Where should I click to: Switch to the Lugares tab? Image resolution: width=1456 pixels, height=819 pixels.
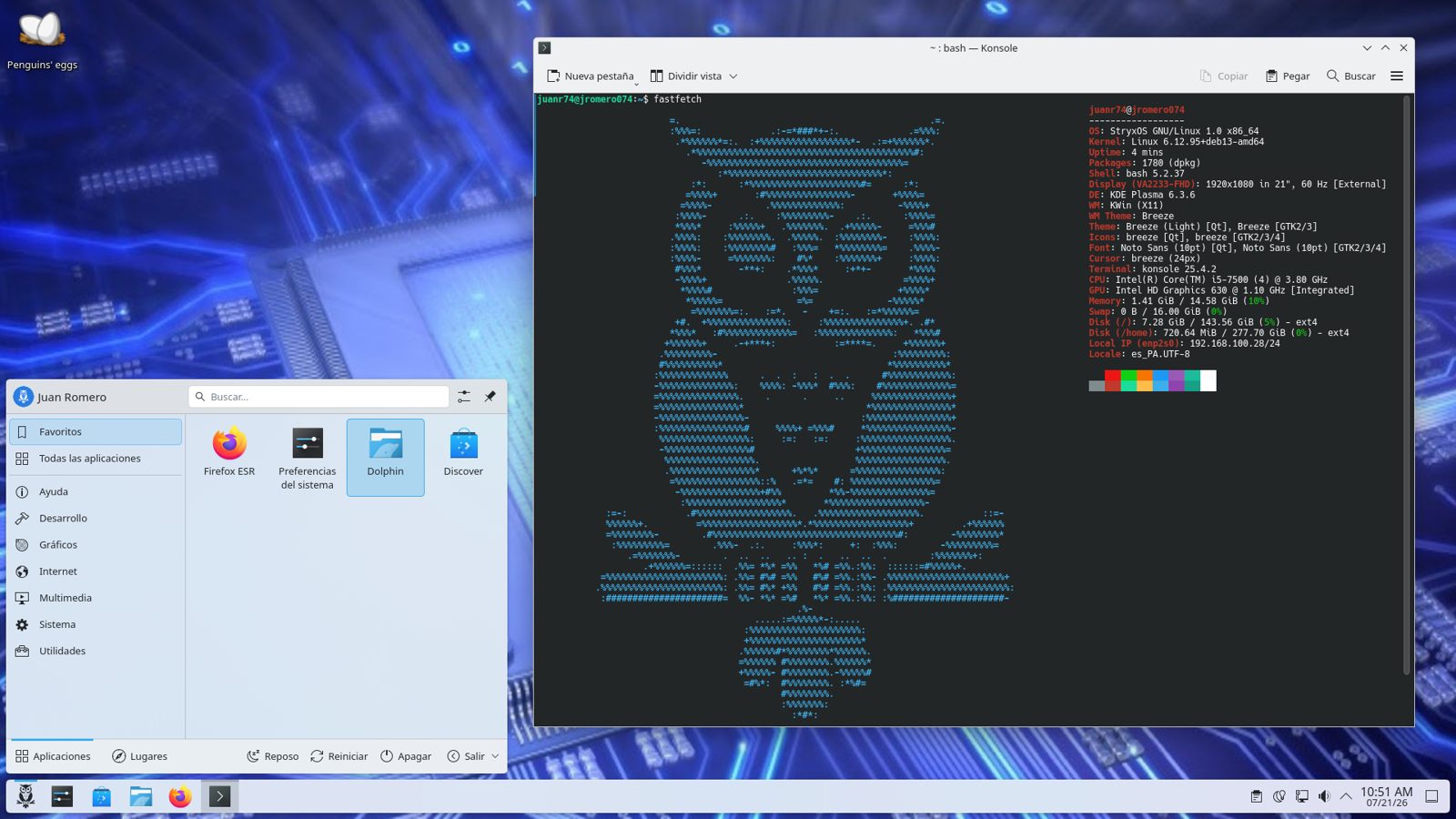[139, 756]
